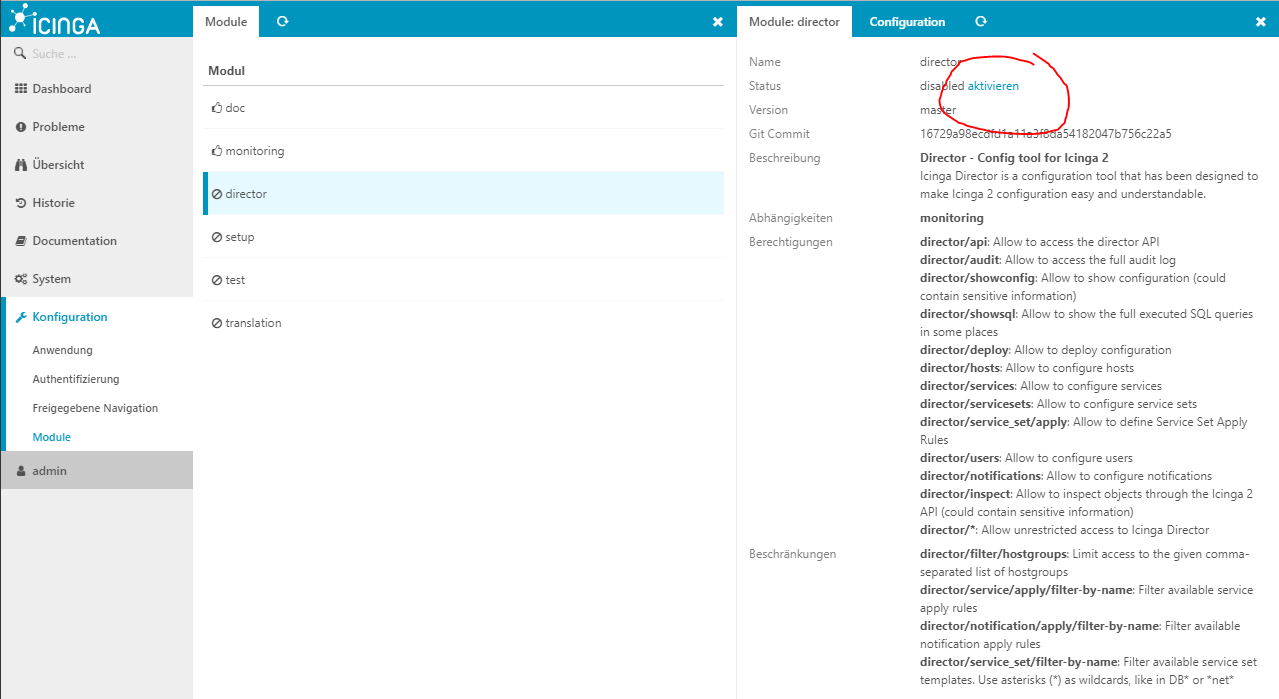Open Documentation in the sidebar
The width and height of the screenshot is (1279, 699).
click(x=74, y=241)
